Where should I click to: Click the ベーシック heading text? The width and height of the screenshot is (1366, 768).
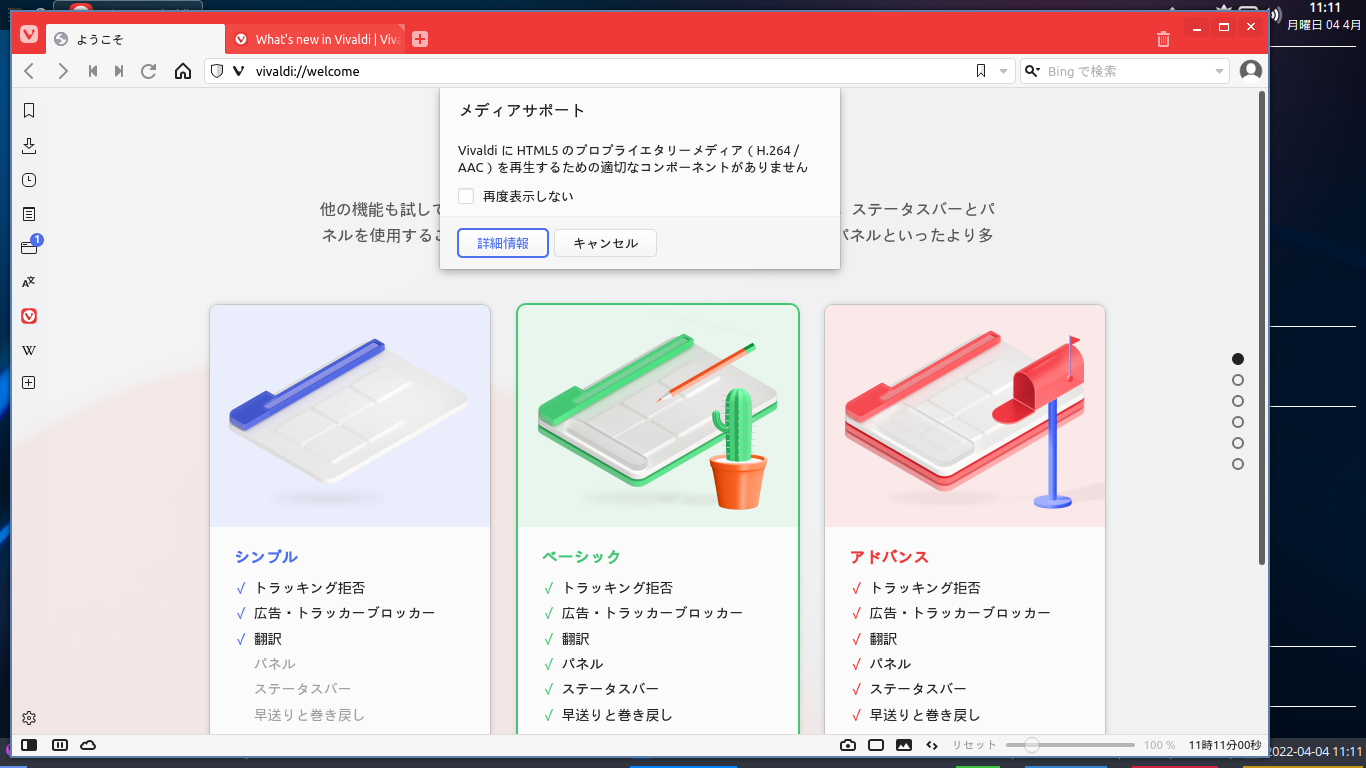tap(581, 557)
